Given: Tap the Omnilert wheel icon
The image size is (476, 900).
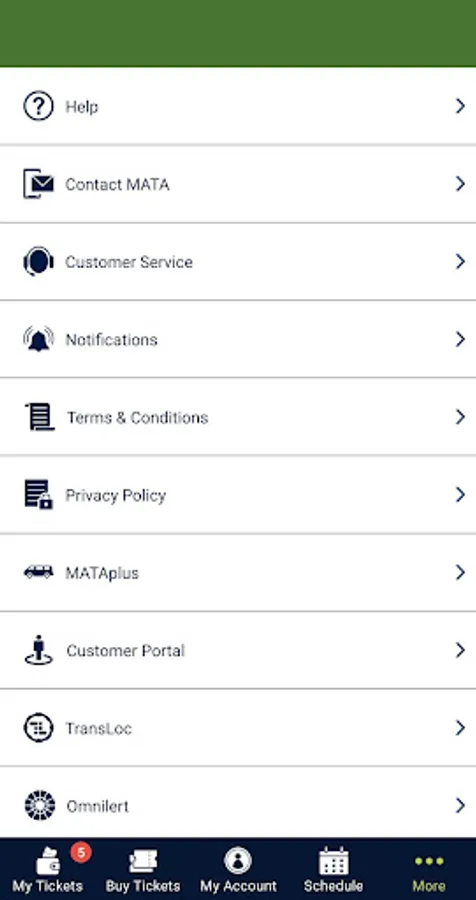Looking at the screenshot, I should 40,805.
